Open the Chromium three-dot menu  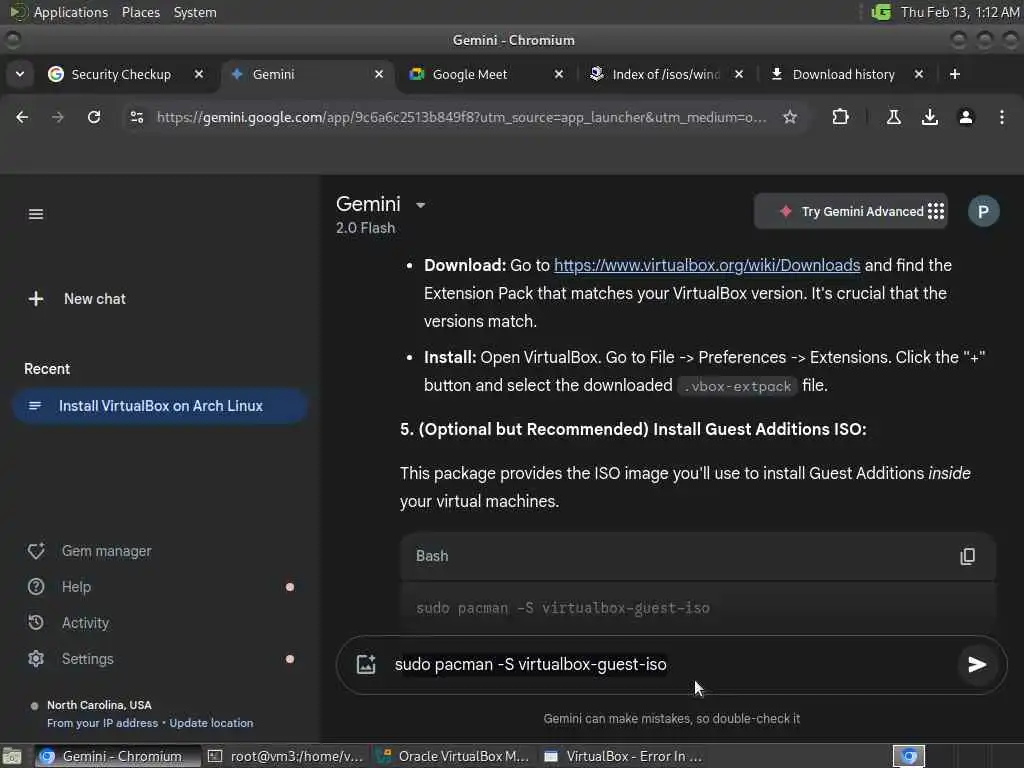(1002, 118)
